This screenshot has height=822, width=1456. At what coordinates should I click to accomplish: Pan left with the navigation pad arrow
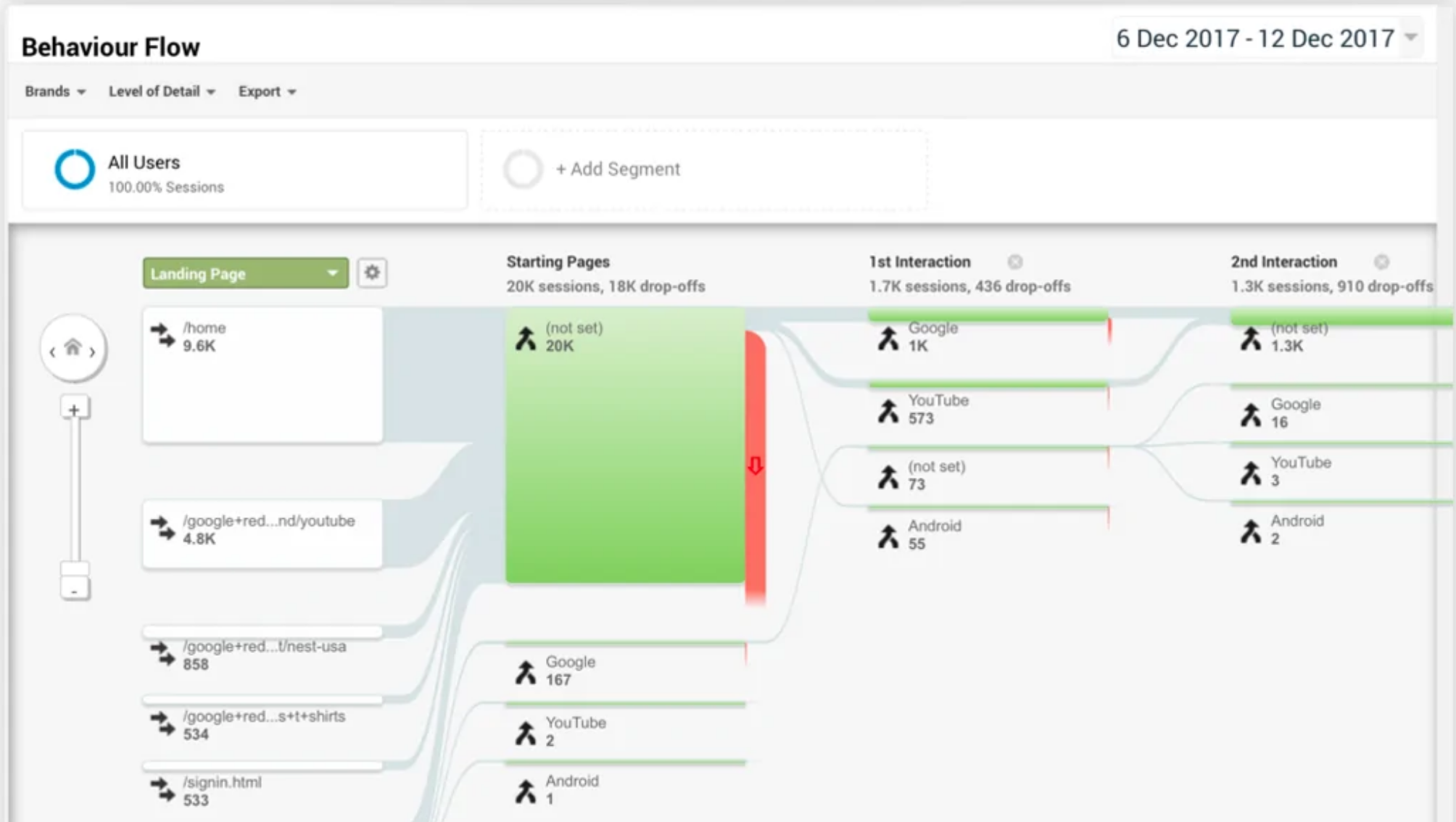click(x=52, y=352)
